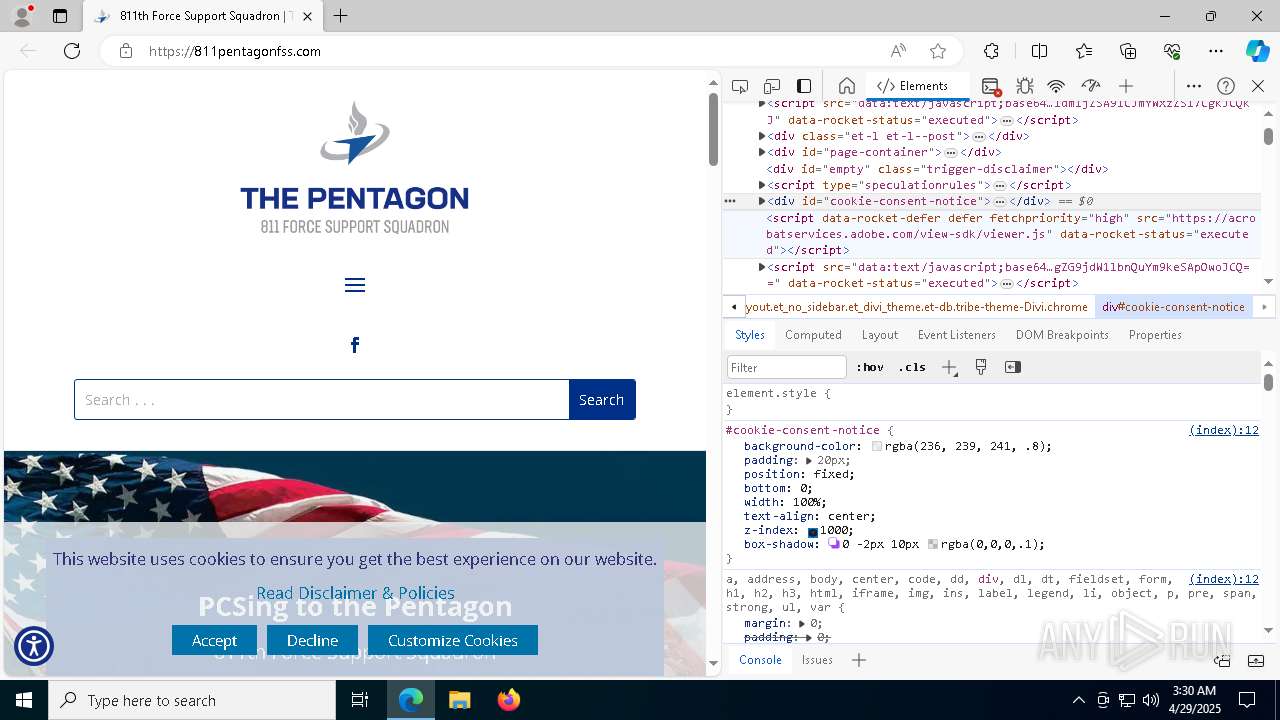The image size is (1280, 720).
Task: Toggle the DevTools activity bar sidebar icon
Action: (804, 86)
